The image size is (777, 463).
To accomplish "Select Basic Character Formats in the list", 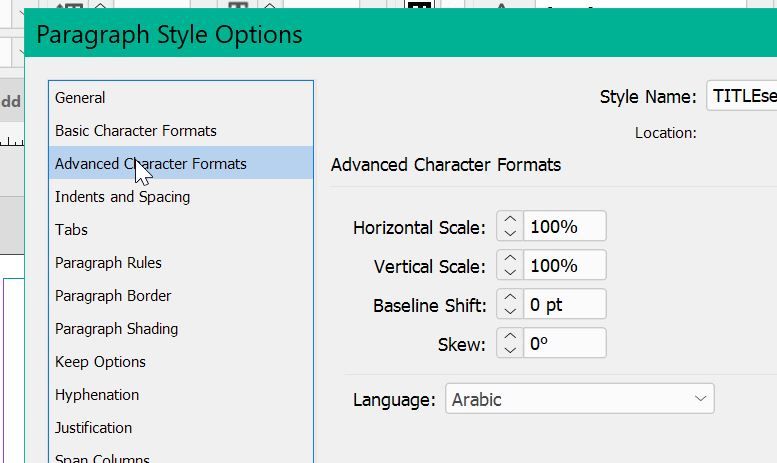I will pyautogui.click(x=135, y=131).
